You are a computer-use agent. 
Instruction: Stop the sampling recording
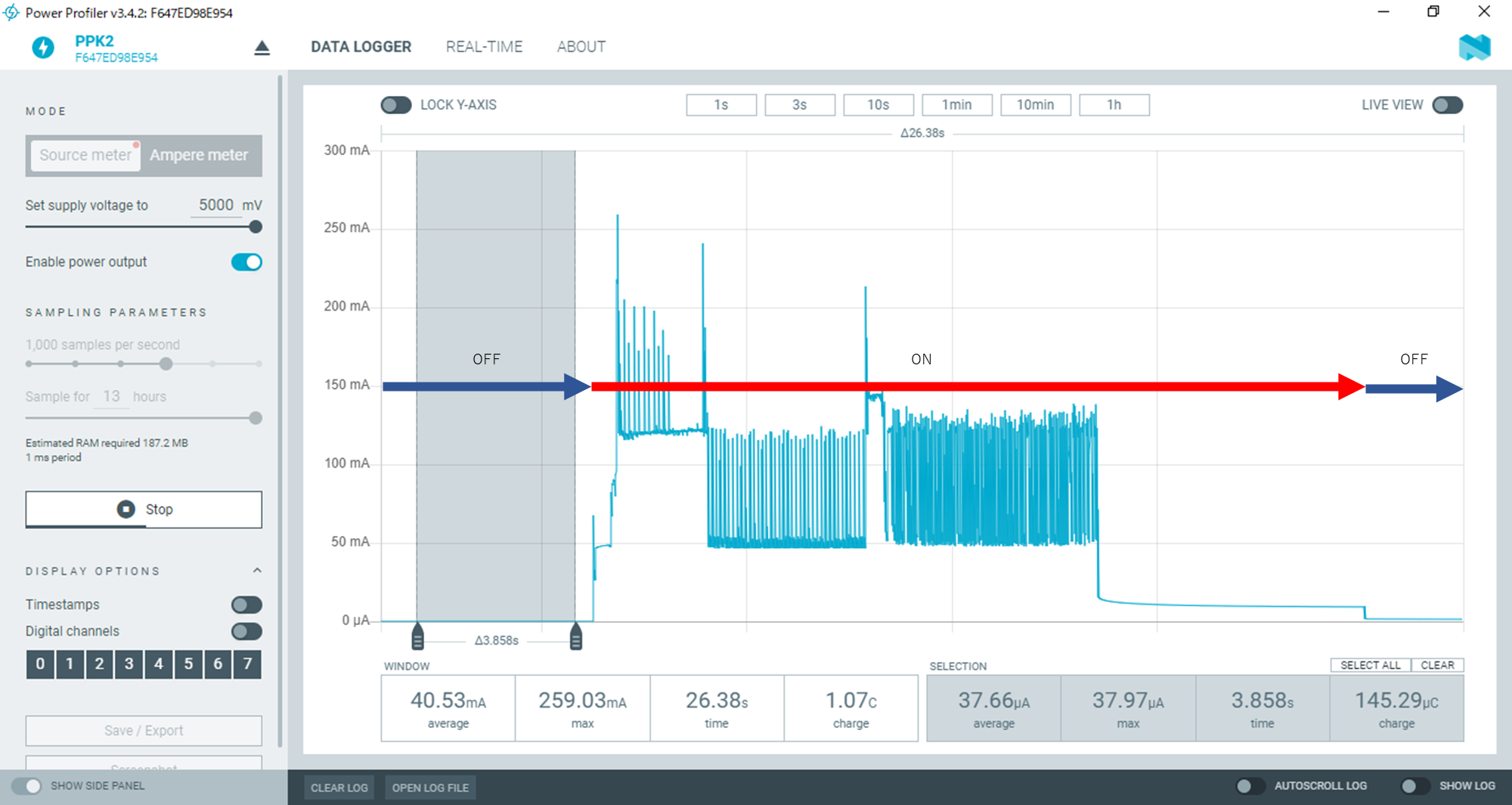click(144, 509)
